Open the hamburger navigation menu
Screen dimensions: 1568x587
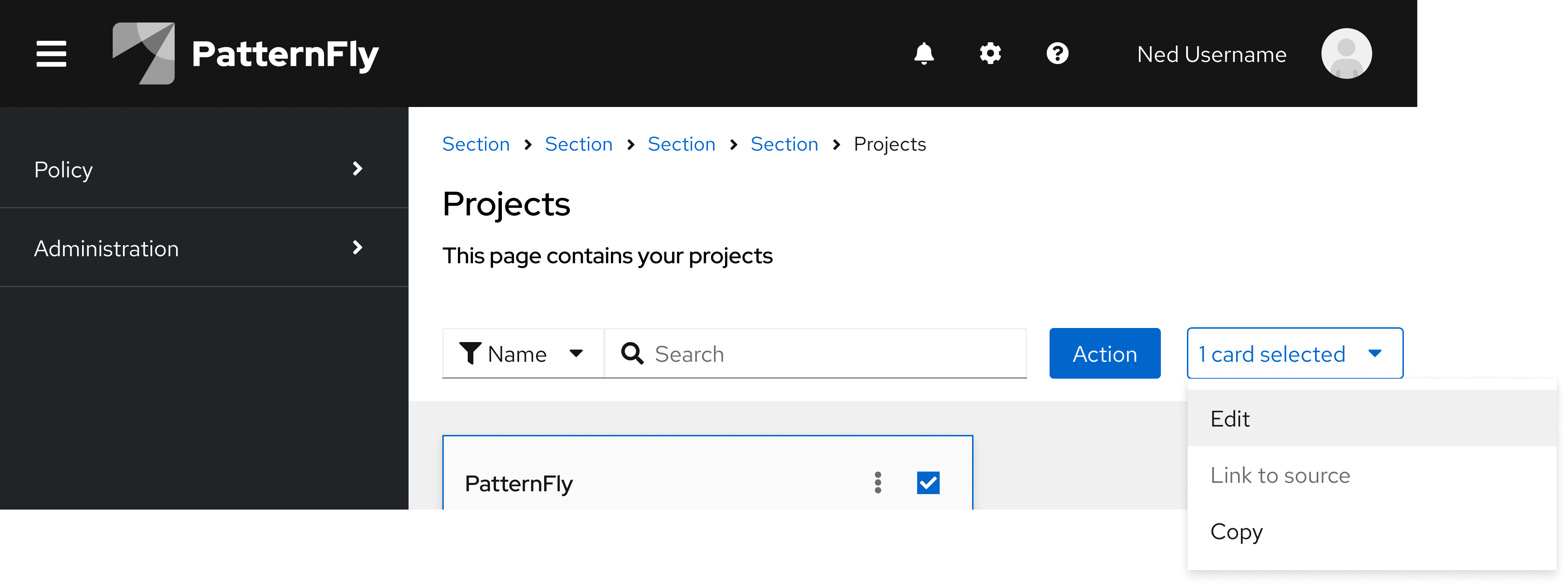tap(50, 53)
